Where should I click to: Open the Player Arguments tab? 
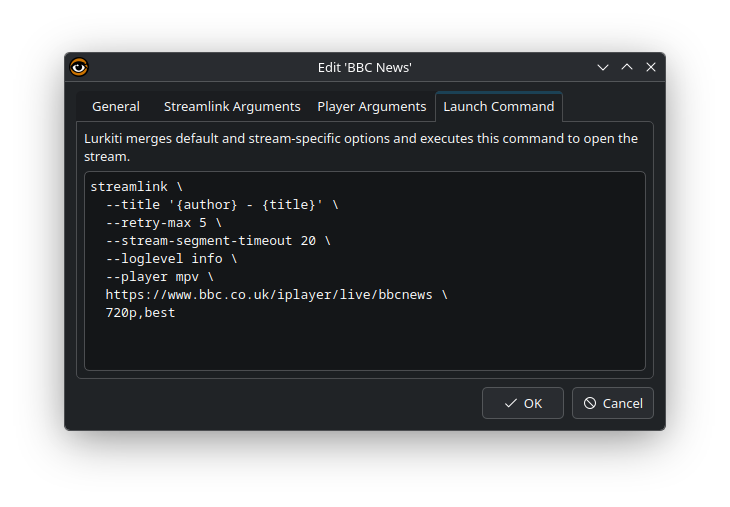372,107
